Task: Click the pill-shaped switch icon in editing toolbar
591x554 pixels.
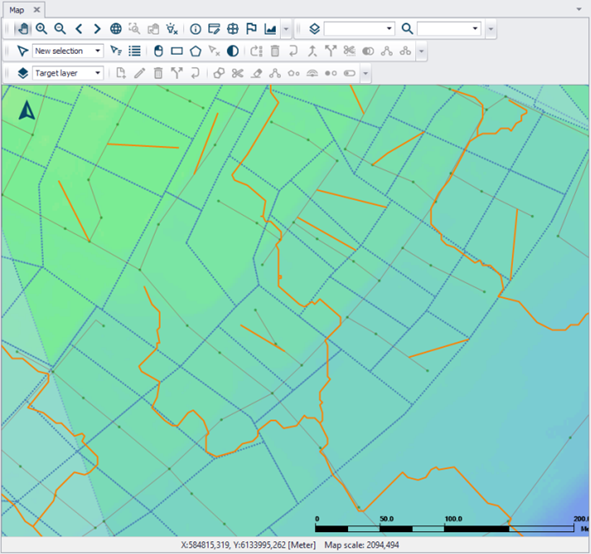Action: pyautogui.click(x=350, y=73)
